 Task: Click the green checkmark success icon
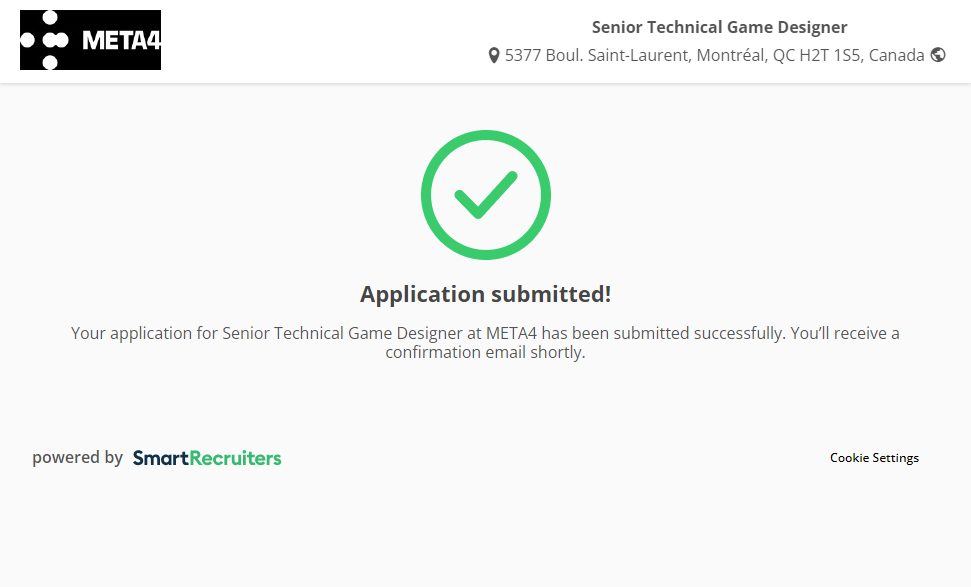click(485, 195)
